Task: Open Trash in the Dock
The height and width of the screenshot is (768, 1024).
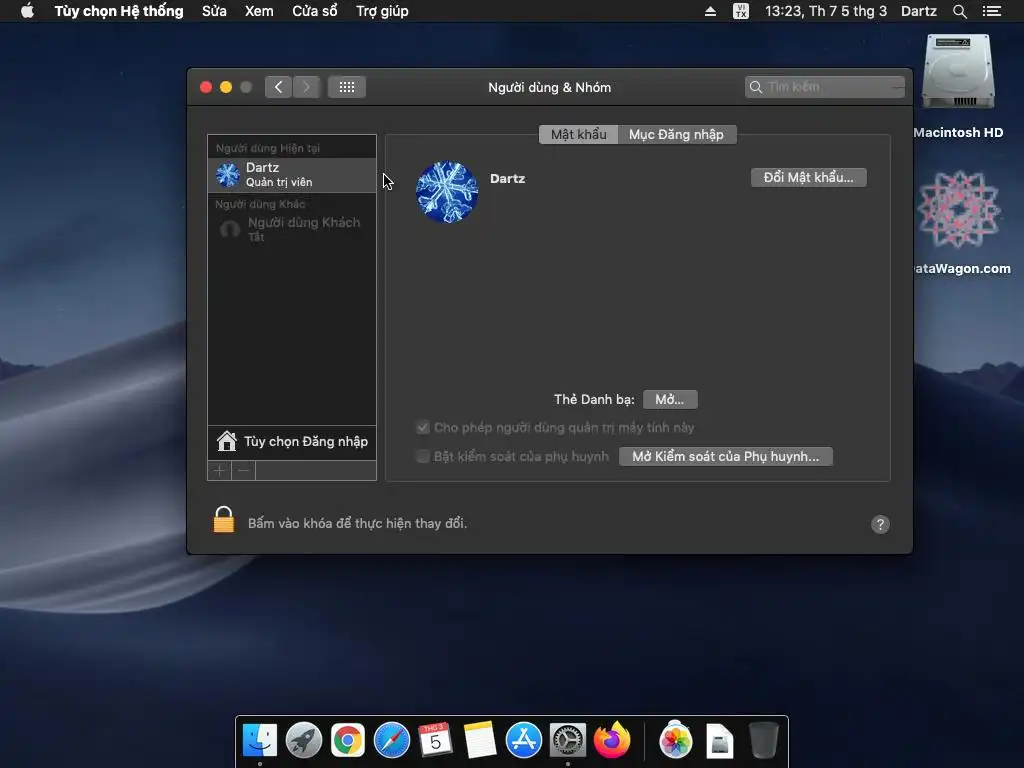Action: [x=763, y=741]
